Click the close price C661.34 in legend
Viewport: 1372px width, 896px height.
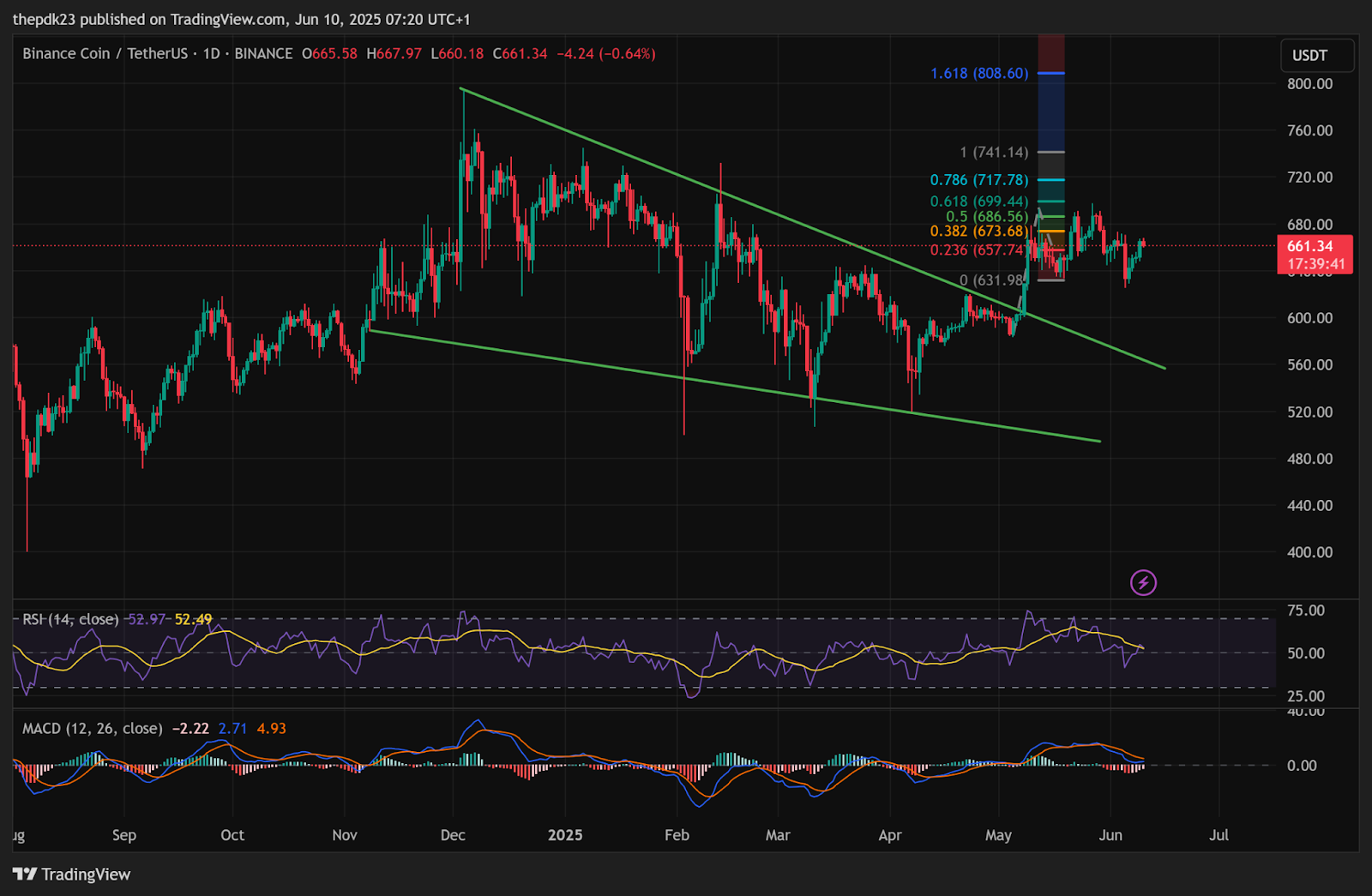tap(520, 53)
